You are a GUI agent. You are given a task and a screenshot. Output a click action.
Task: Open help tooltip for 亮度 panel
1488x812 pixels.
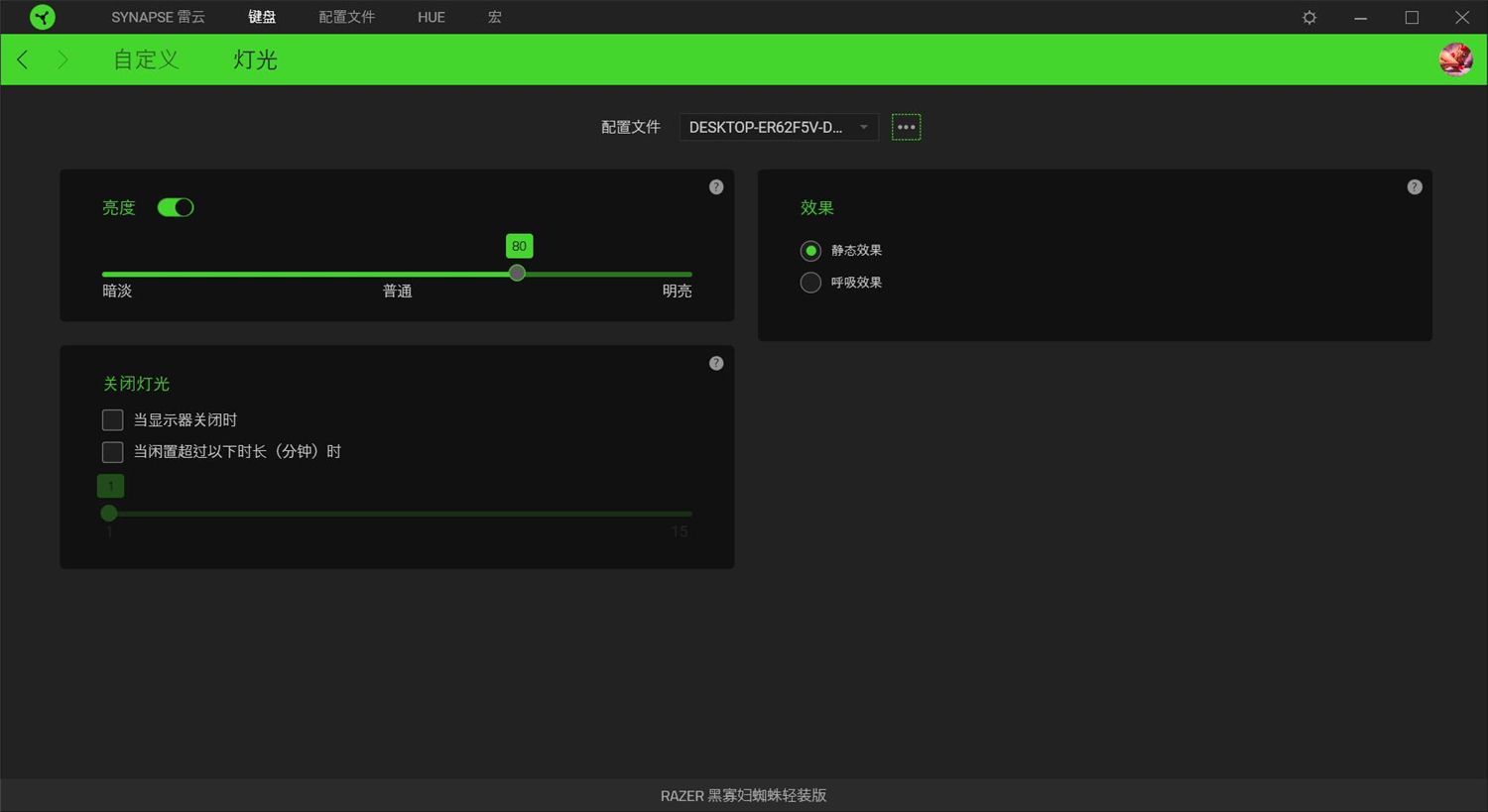715,186
